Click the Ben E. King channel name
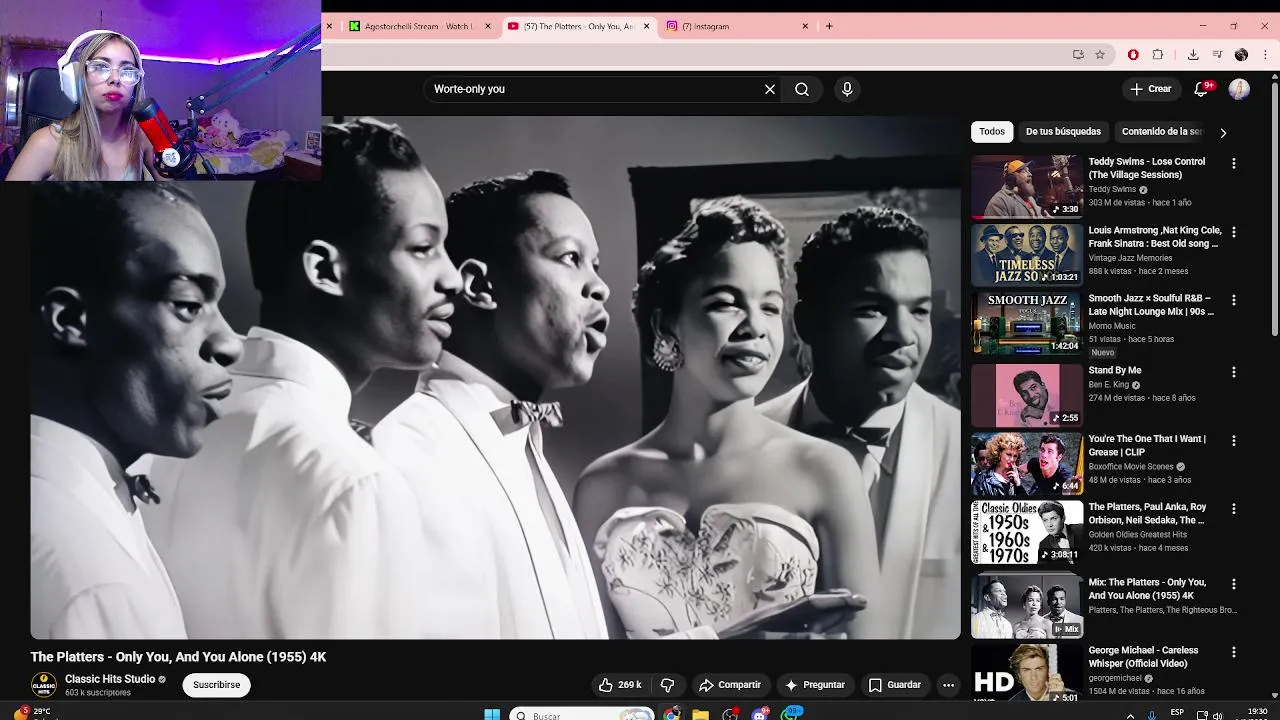The image size is (1280, 720). 1108,385
